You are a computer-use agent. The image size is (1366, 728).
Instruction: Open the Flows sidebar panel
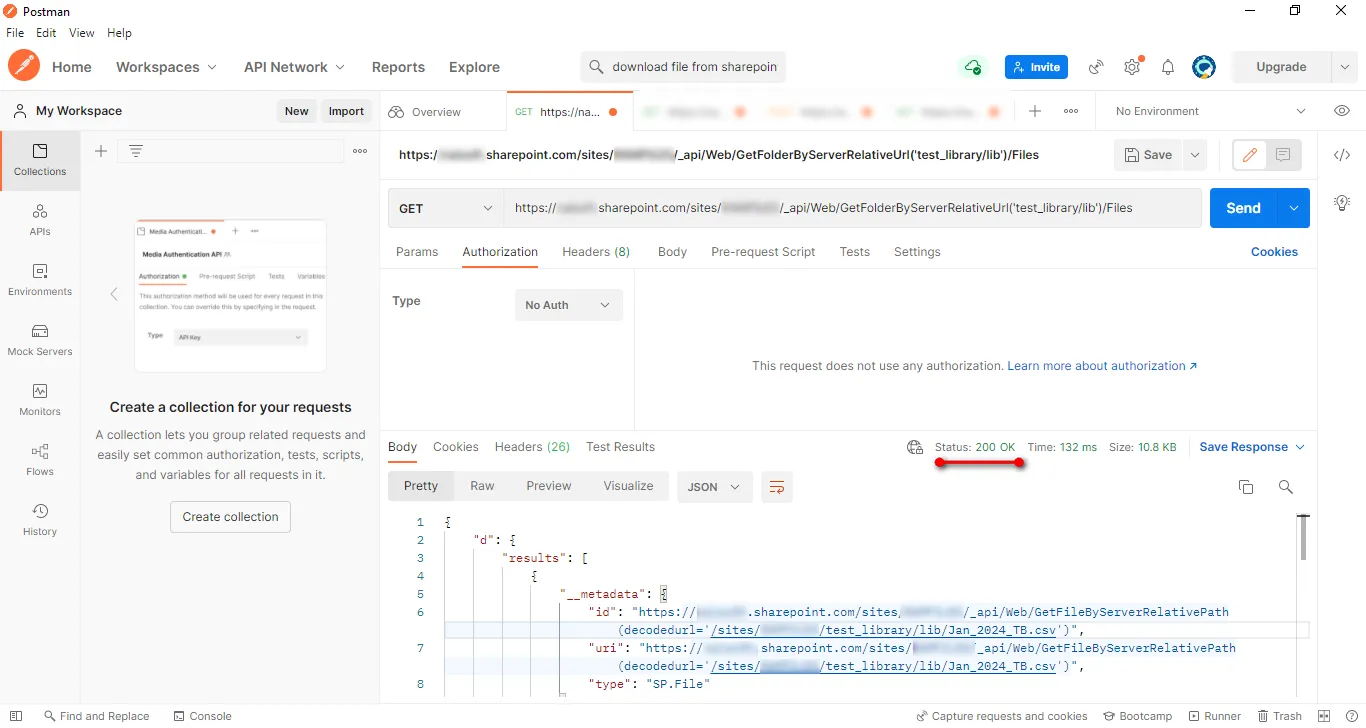[40, 460]
